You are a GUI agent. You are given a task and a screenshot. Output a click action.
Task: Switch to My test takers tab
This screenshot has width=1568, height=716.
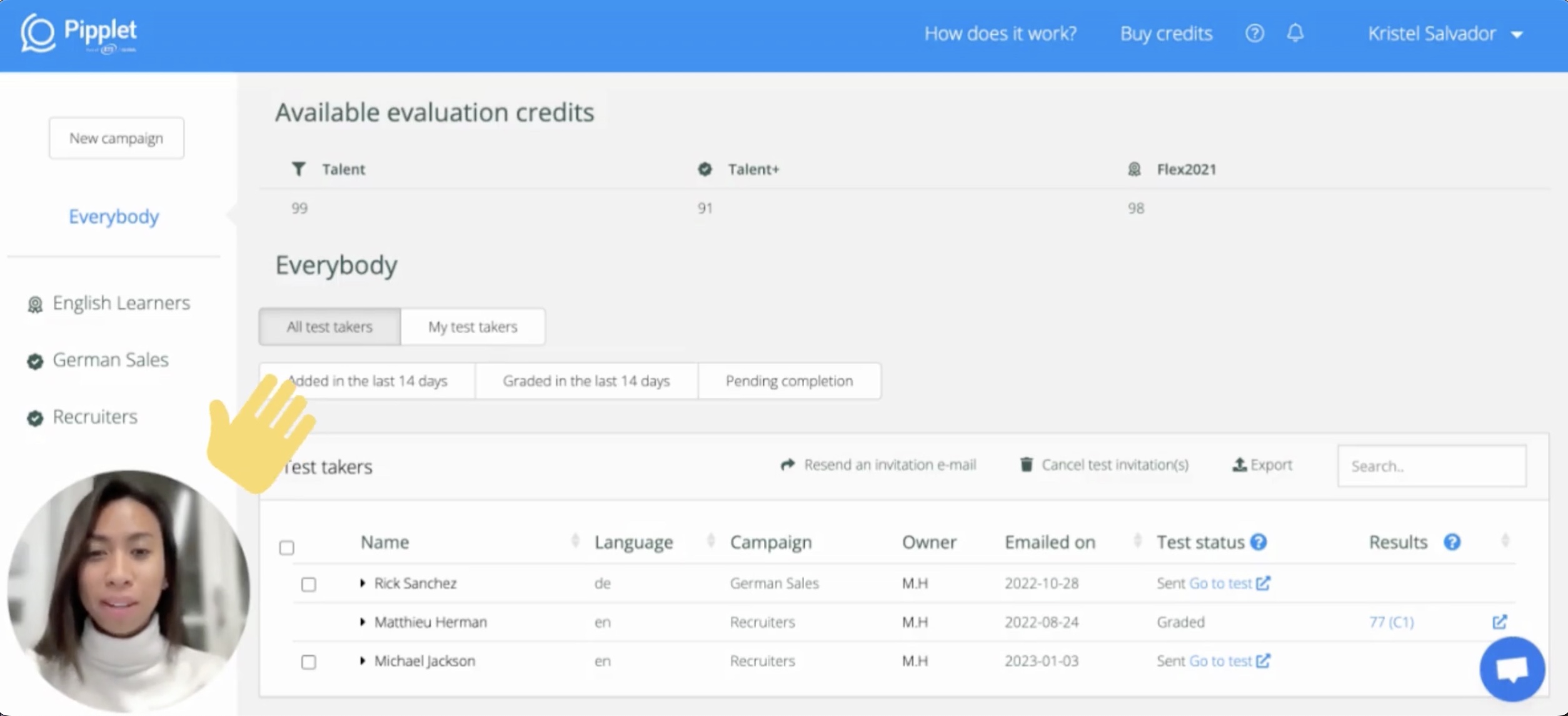[x=472, y=326]
